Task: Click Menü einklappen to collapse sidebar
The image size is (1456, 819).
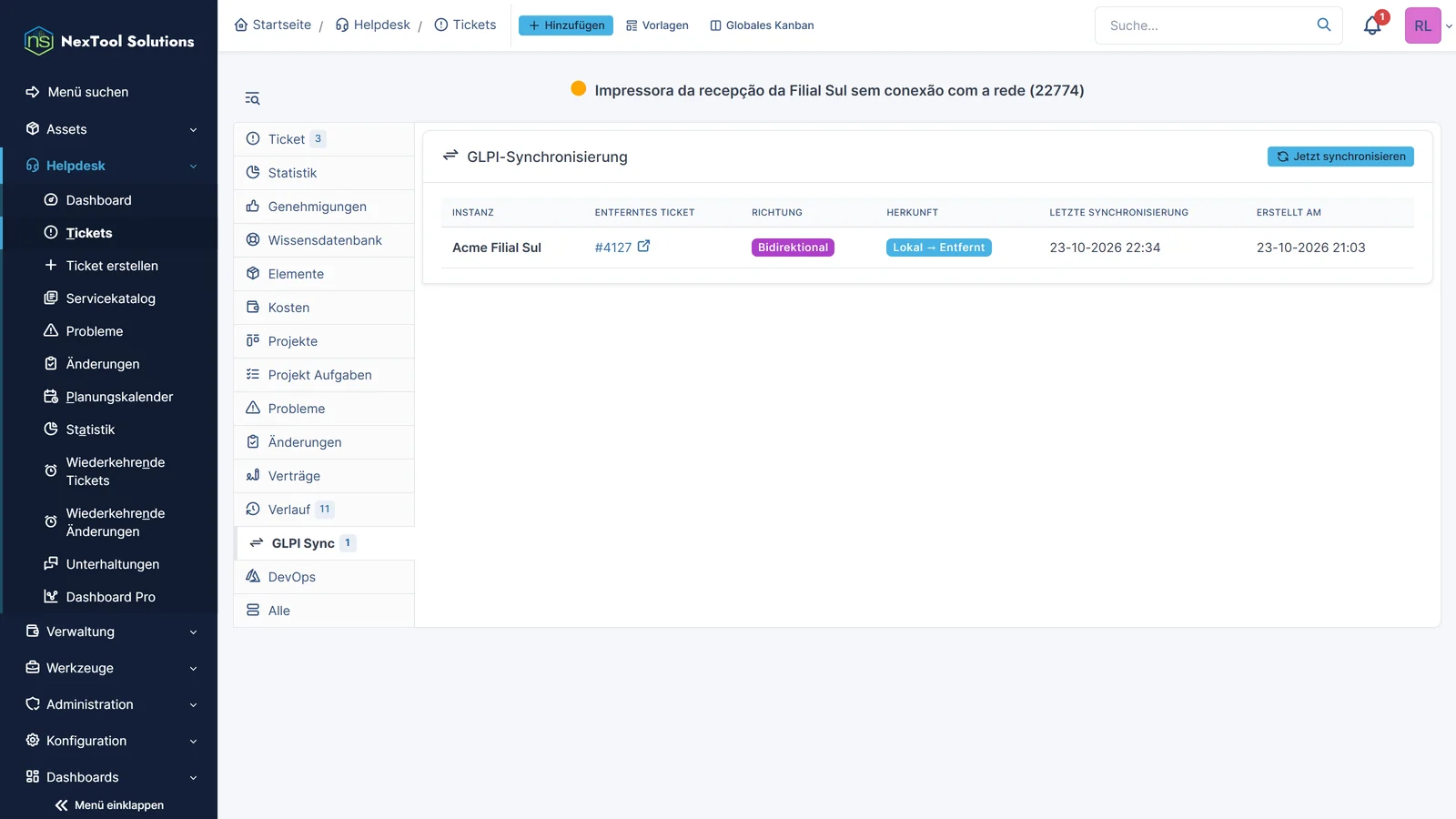Action: [x=109, y=805]
